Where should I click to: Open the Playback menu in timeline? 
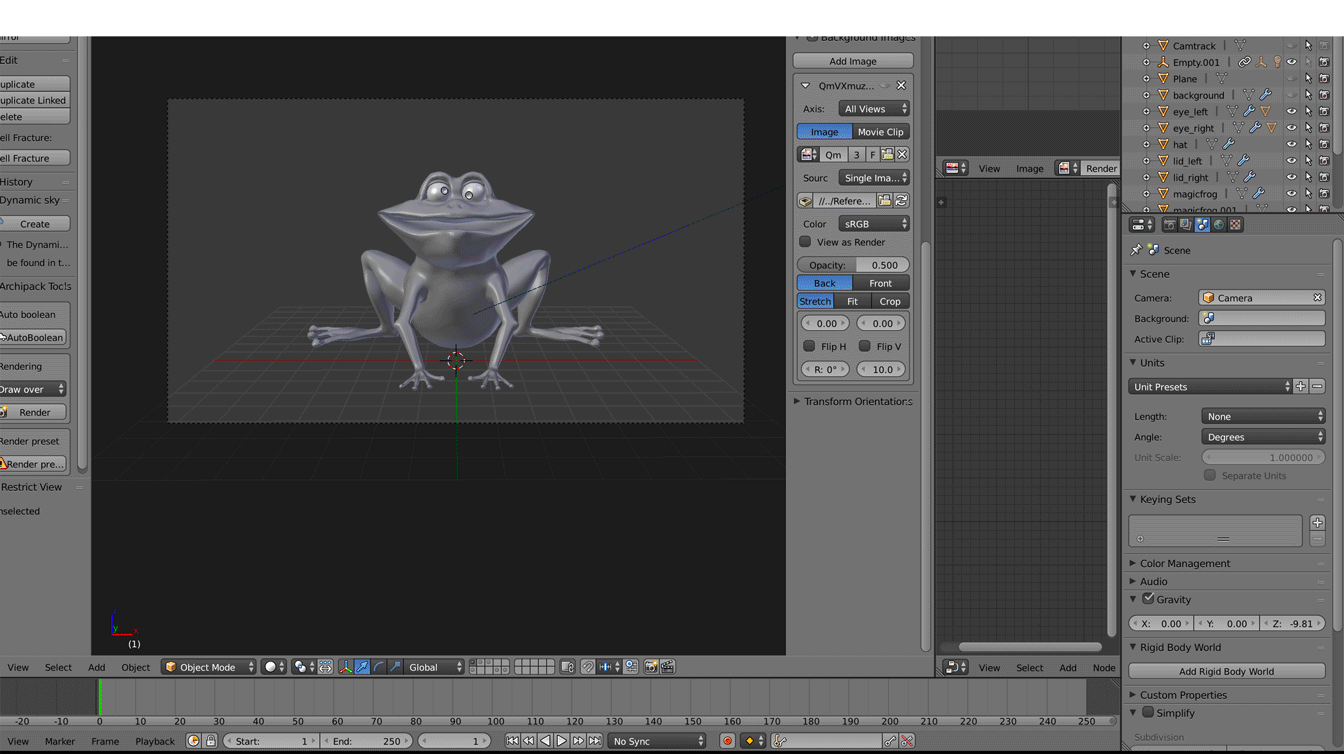(154, 741)
